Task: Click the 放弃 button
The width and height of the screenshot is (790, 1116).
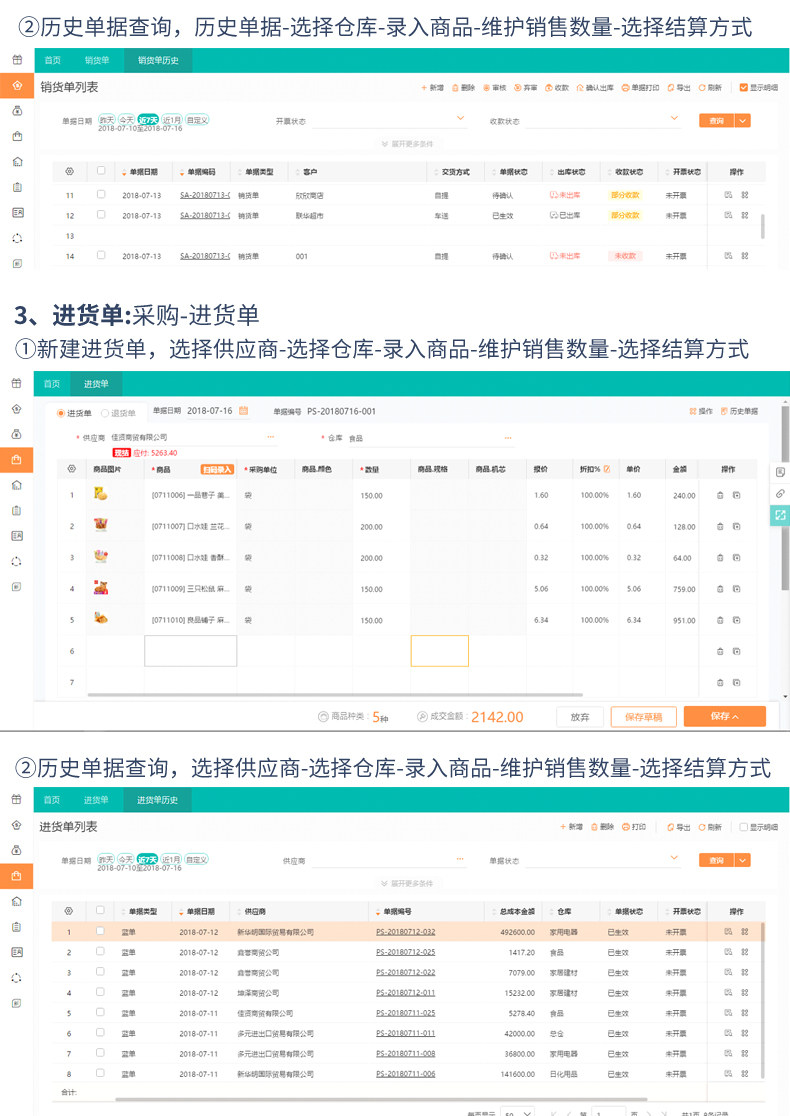Action: (580, 717)
